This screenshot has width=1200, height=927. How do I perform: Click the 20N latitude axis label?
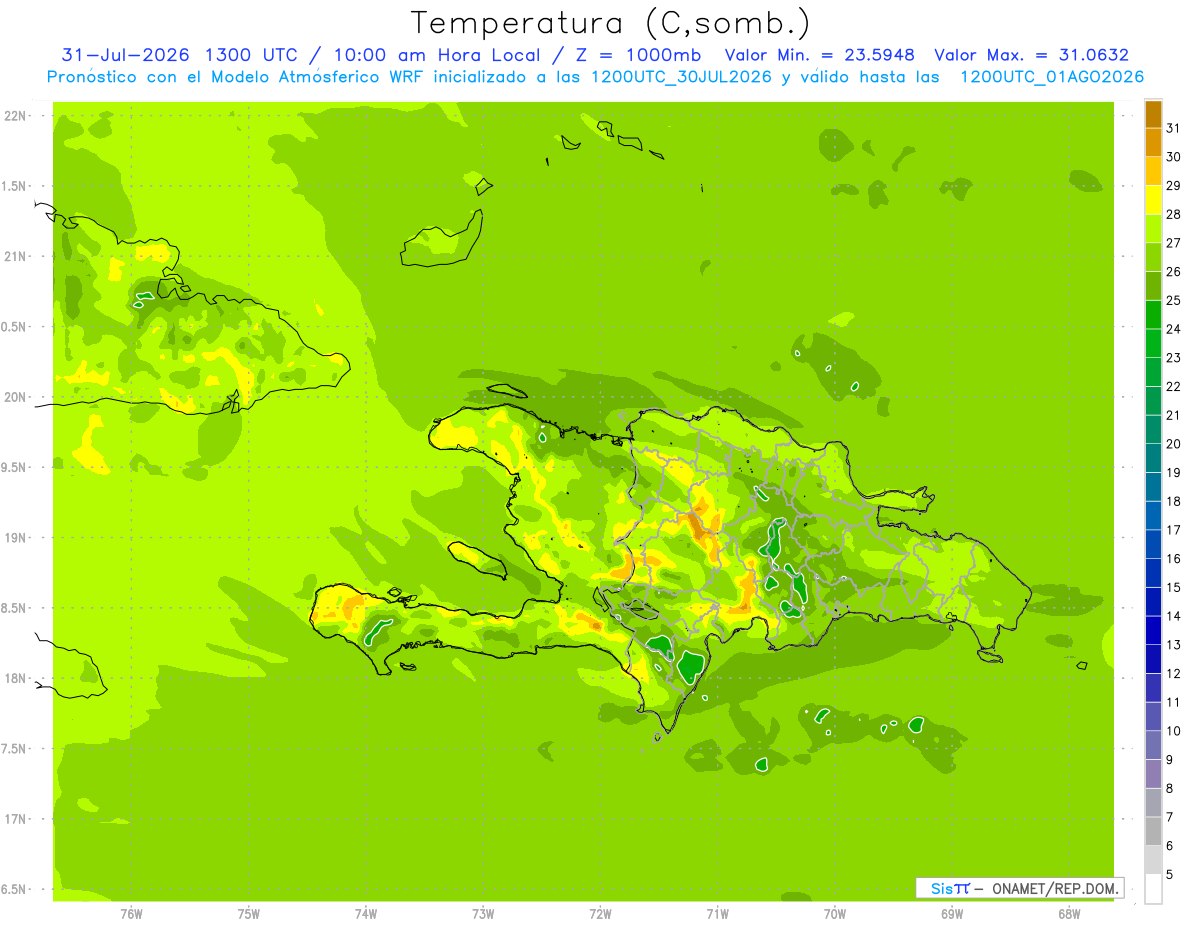(14, 397)
